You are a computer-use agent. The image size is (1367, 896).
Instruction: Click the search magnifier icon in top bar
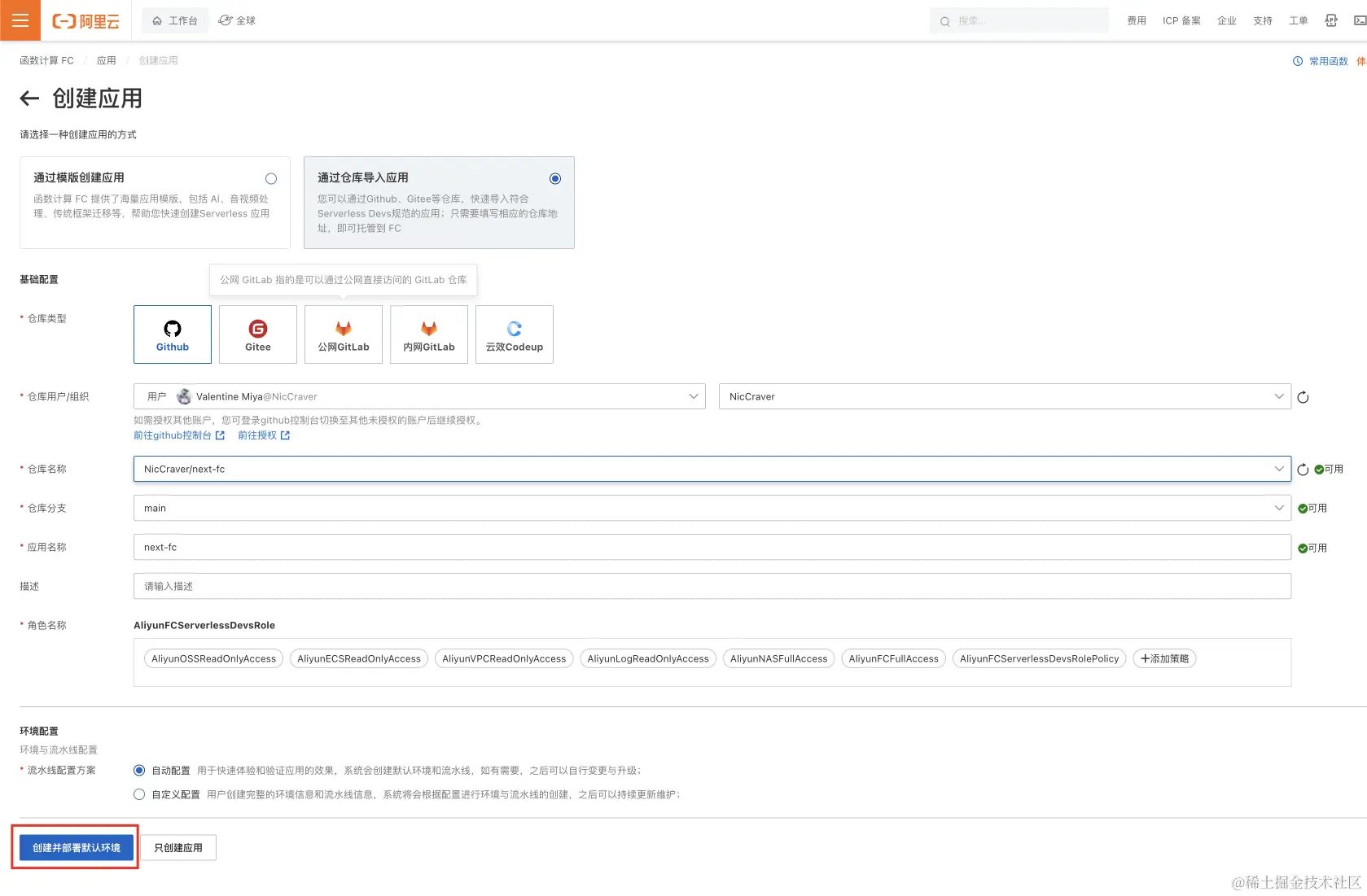[944, 21]
